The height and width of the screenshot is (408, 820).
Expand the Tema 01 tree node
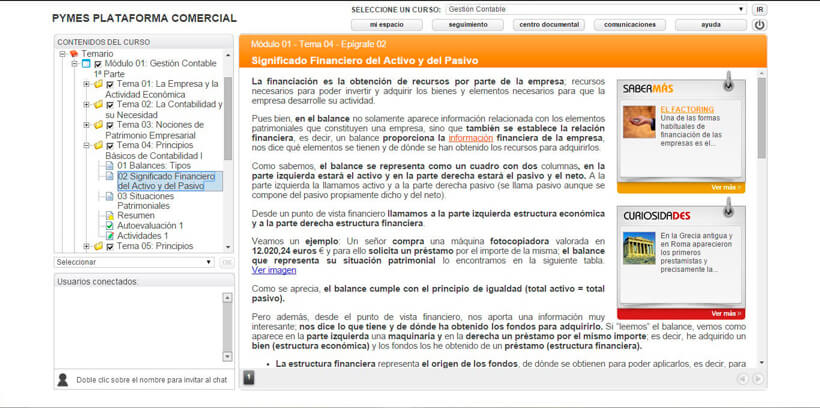click(x=86, y=84)
